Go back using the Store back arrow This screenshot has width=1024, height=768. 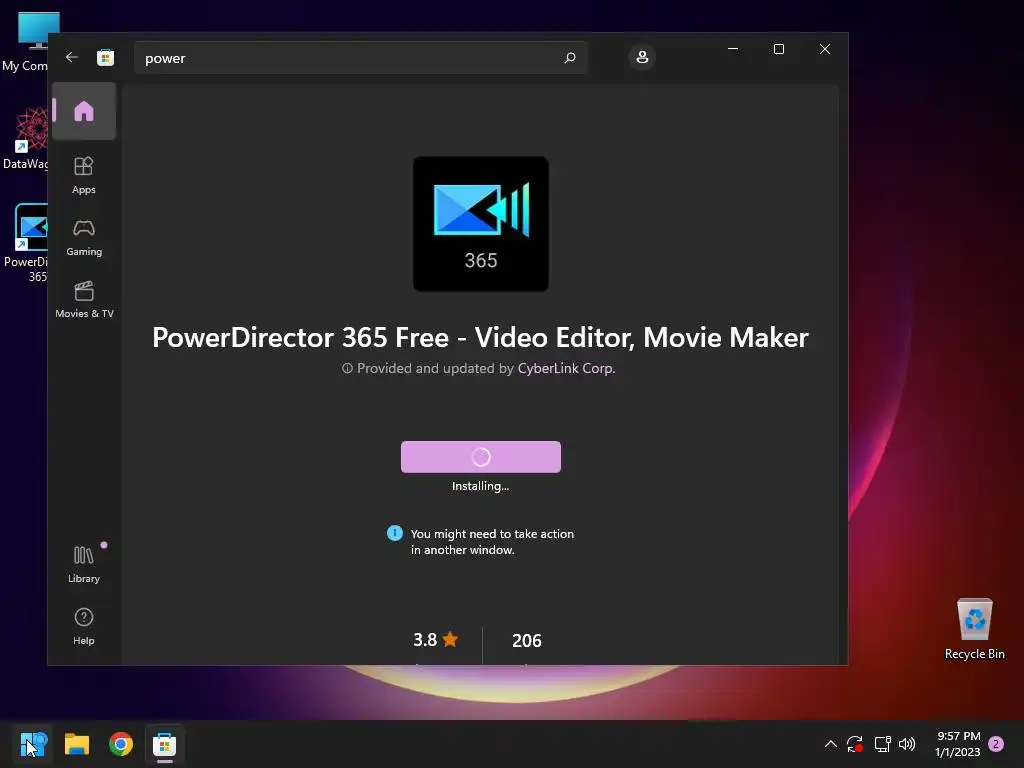[72, 57]
